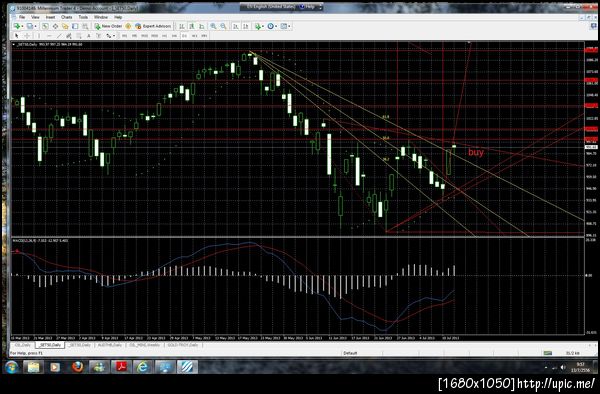Open Windows Start menu
600x394 pixels.
pos(11,367)
